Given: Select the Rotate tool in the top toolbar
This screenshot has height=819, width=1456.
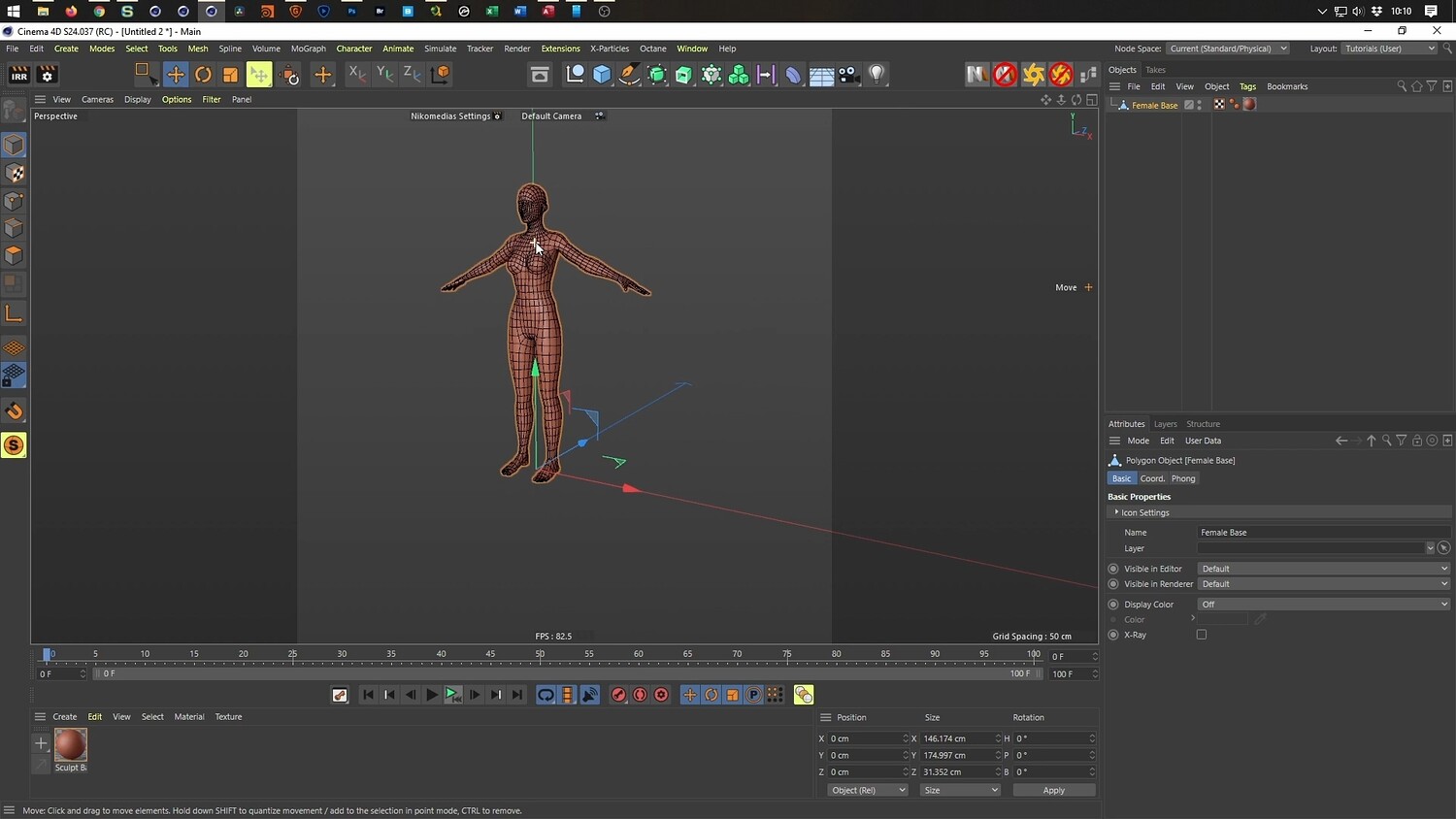Looking at the screenshot, I should coord(203,75).
